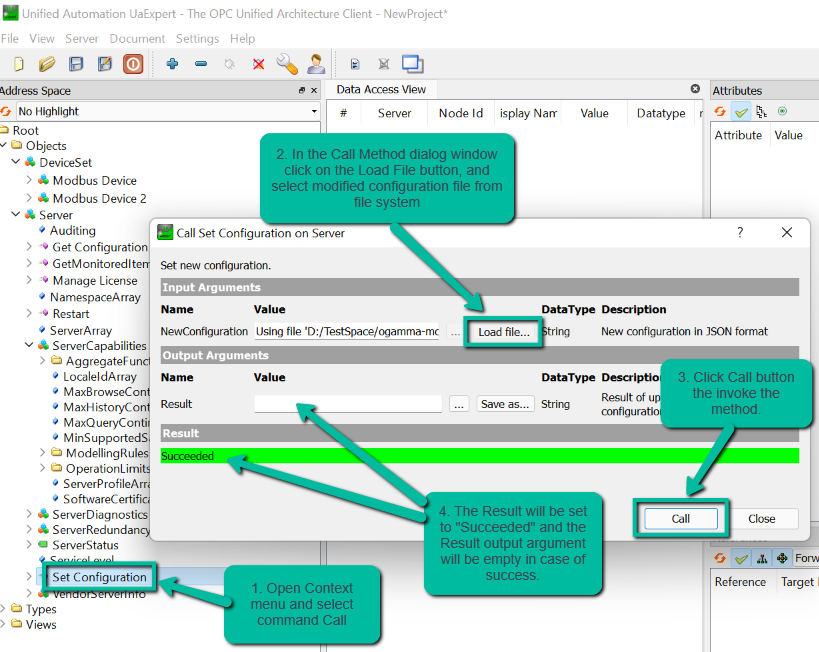Close the Data Access View document
This screenshot has width=819, height=652.
pyautogui.click(x=695, y=89)
